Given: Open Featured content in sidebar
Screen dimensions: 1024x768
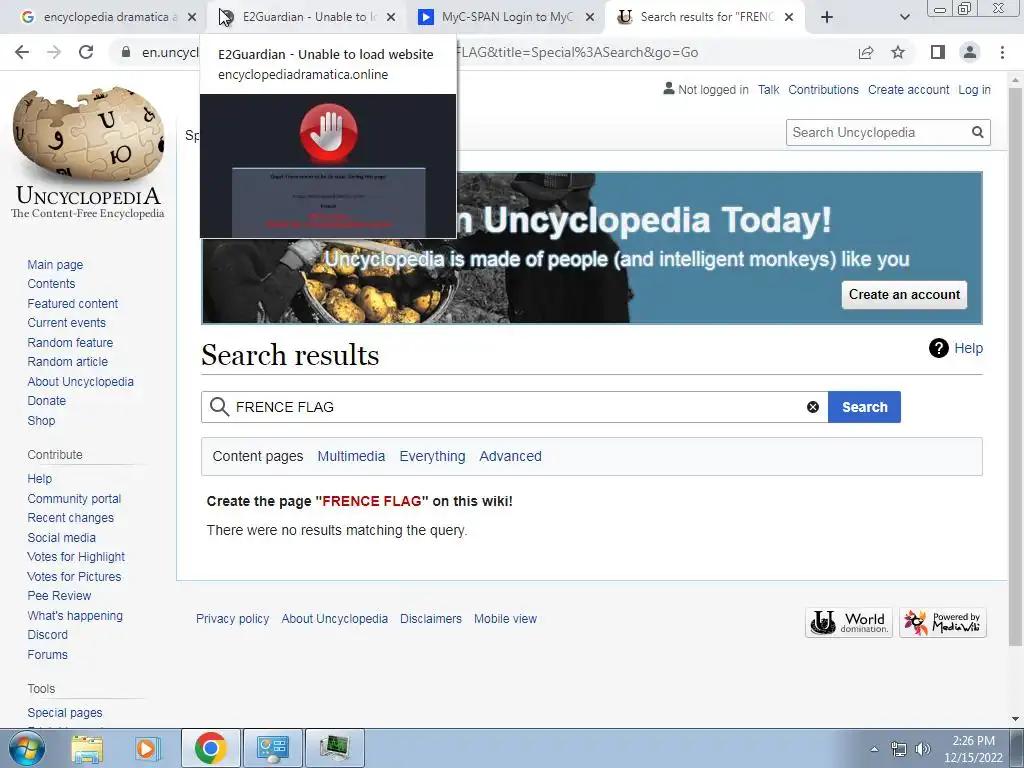Looking at the screenshot, I should 72,303.
